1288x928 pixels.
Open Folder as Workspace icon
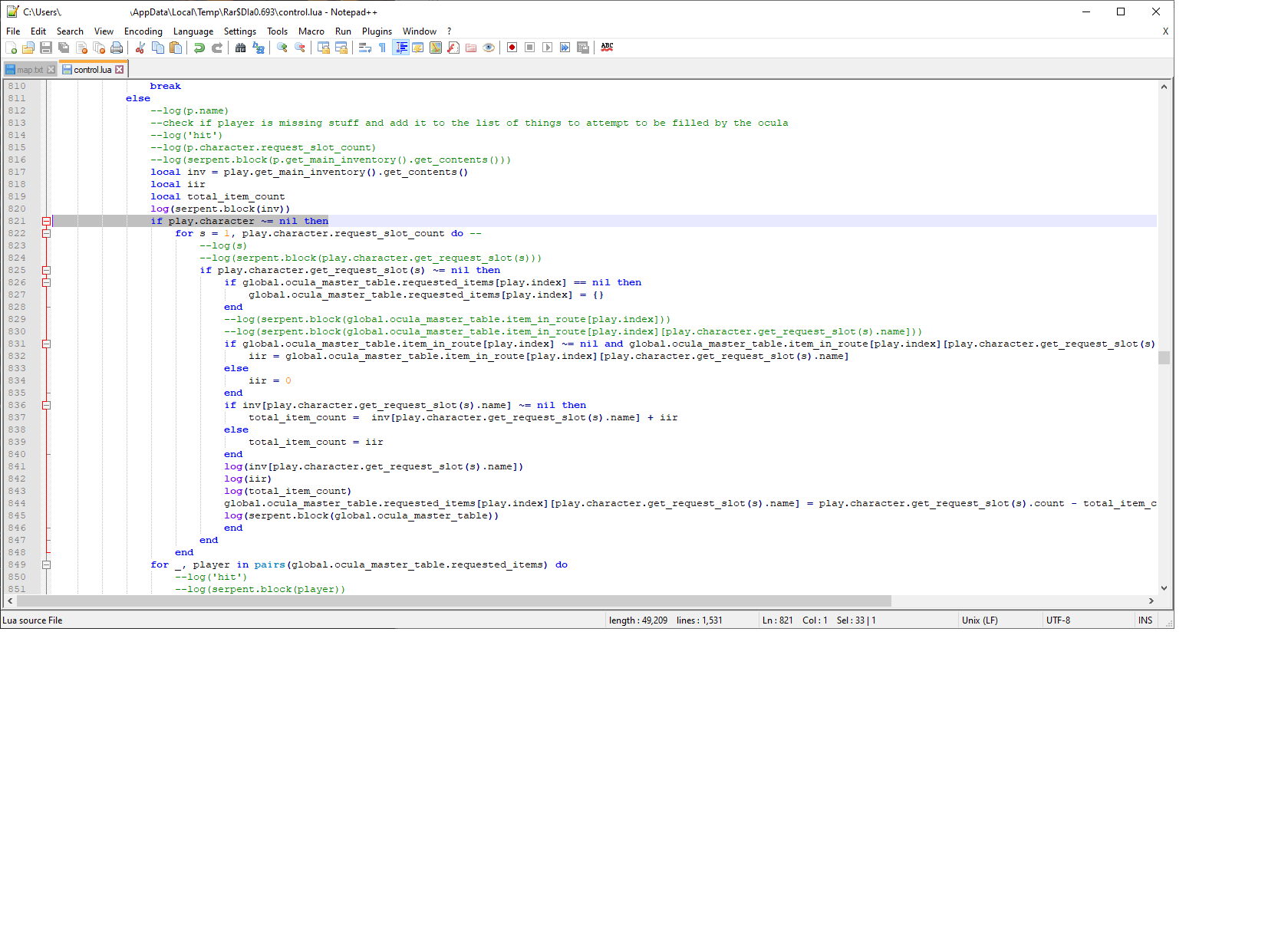point(471,48)
